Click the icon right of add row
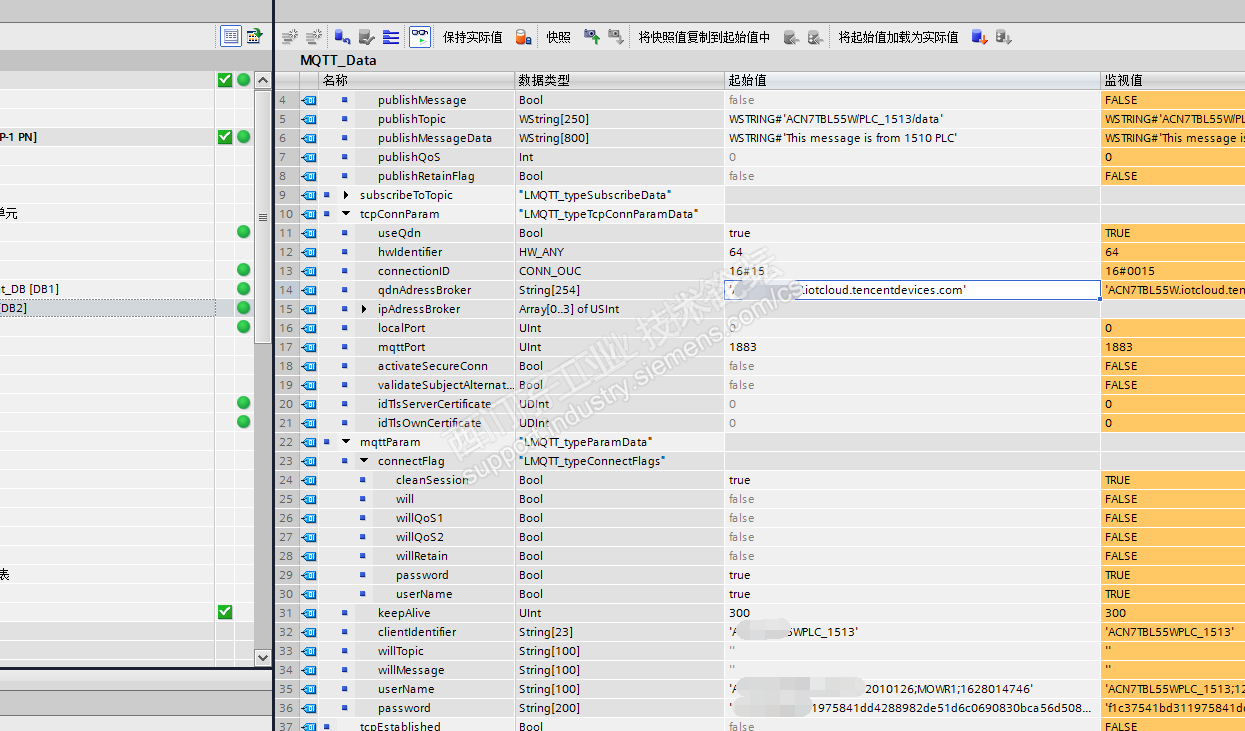Image resolution: width=1245 pixels, height=731 pixels. pos(342,37)
